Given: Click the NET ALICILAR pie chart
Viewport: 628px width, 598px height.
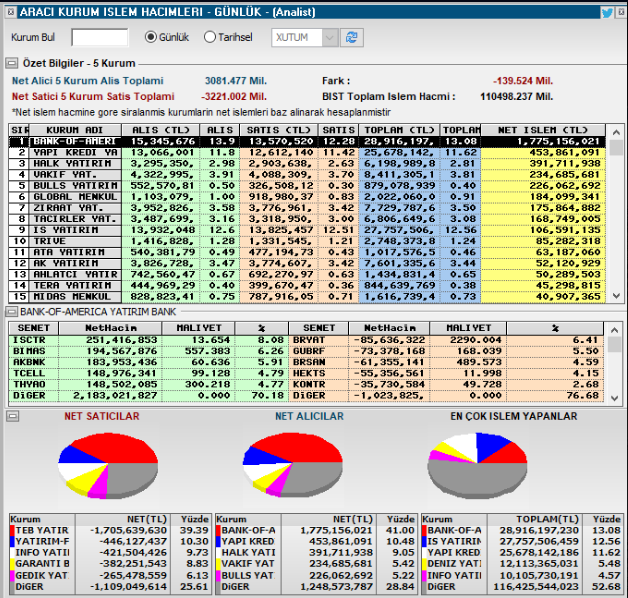Looking at the screenshot, I should tap(293, 465).
